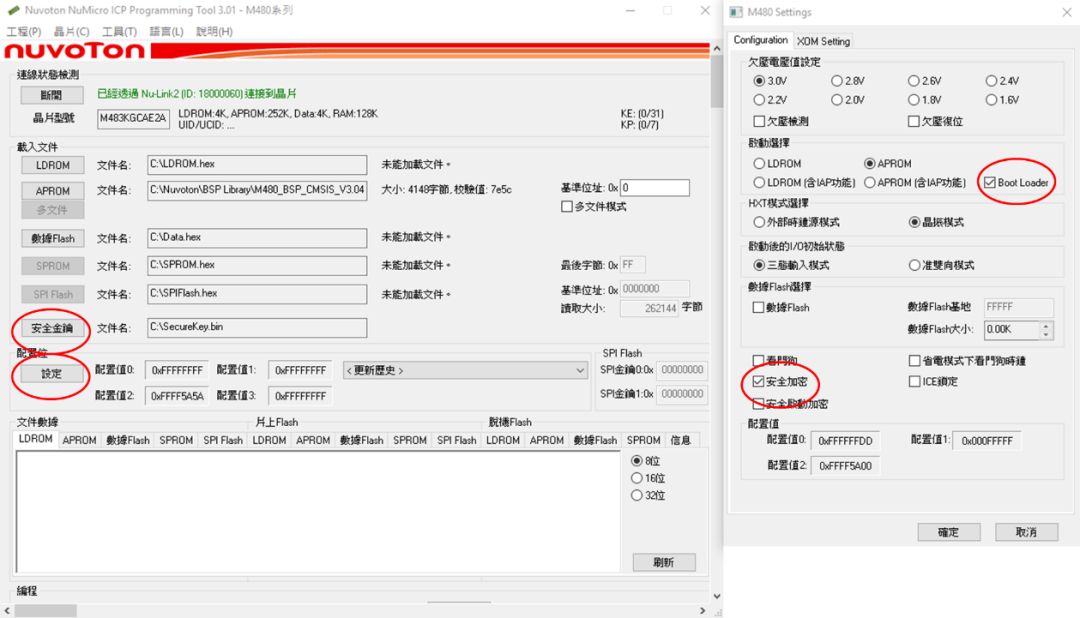Click the 數據Flash load file button
1080x618 pixels.
coord(52,238)
